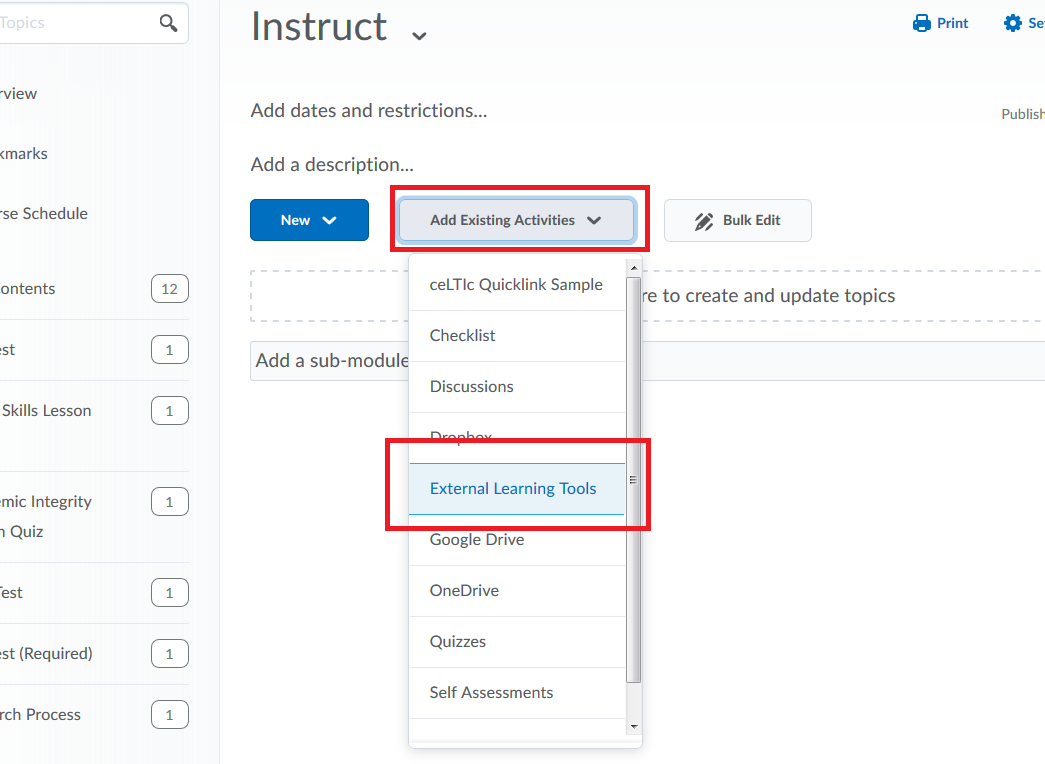
Task: Click the Add dates and restrictions link
Action: click(x=368, y=110)
